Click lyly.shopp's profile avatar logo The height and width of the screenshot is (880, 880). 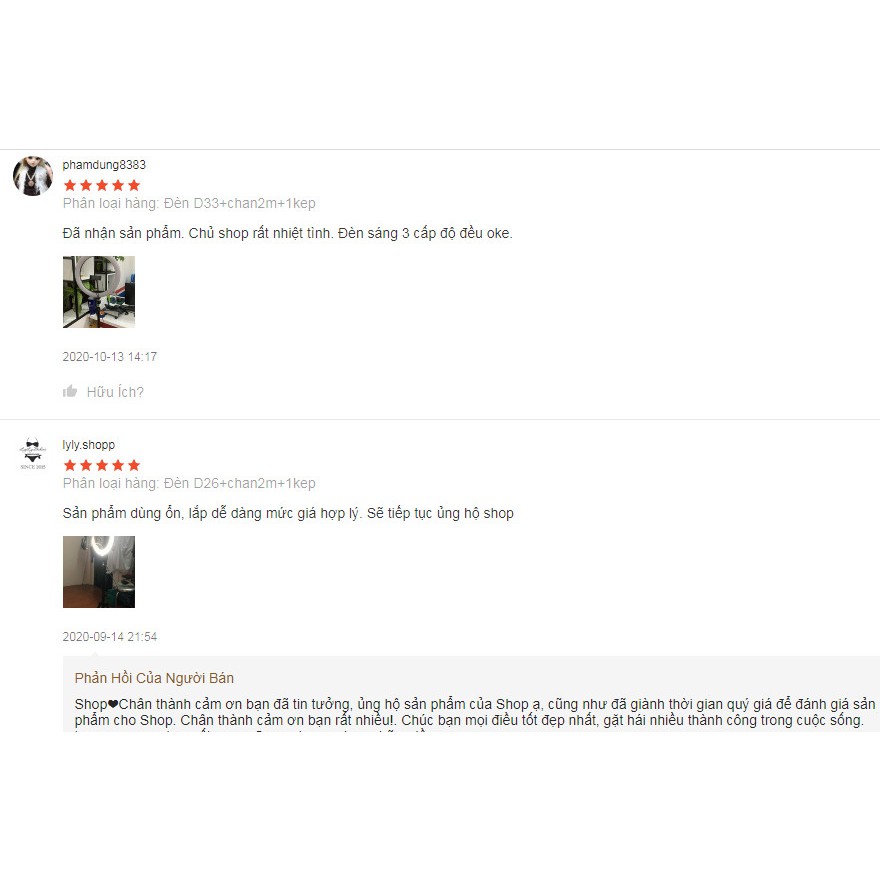coord(33,454)
